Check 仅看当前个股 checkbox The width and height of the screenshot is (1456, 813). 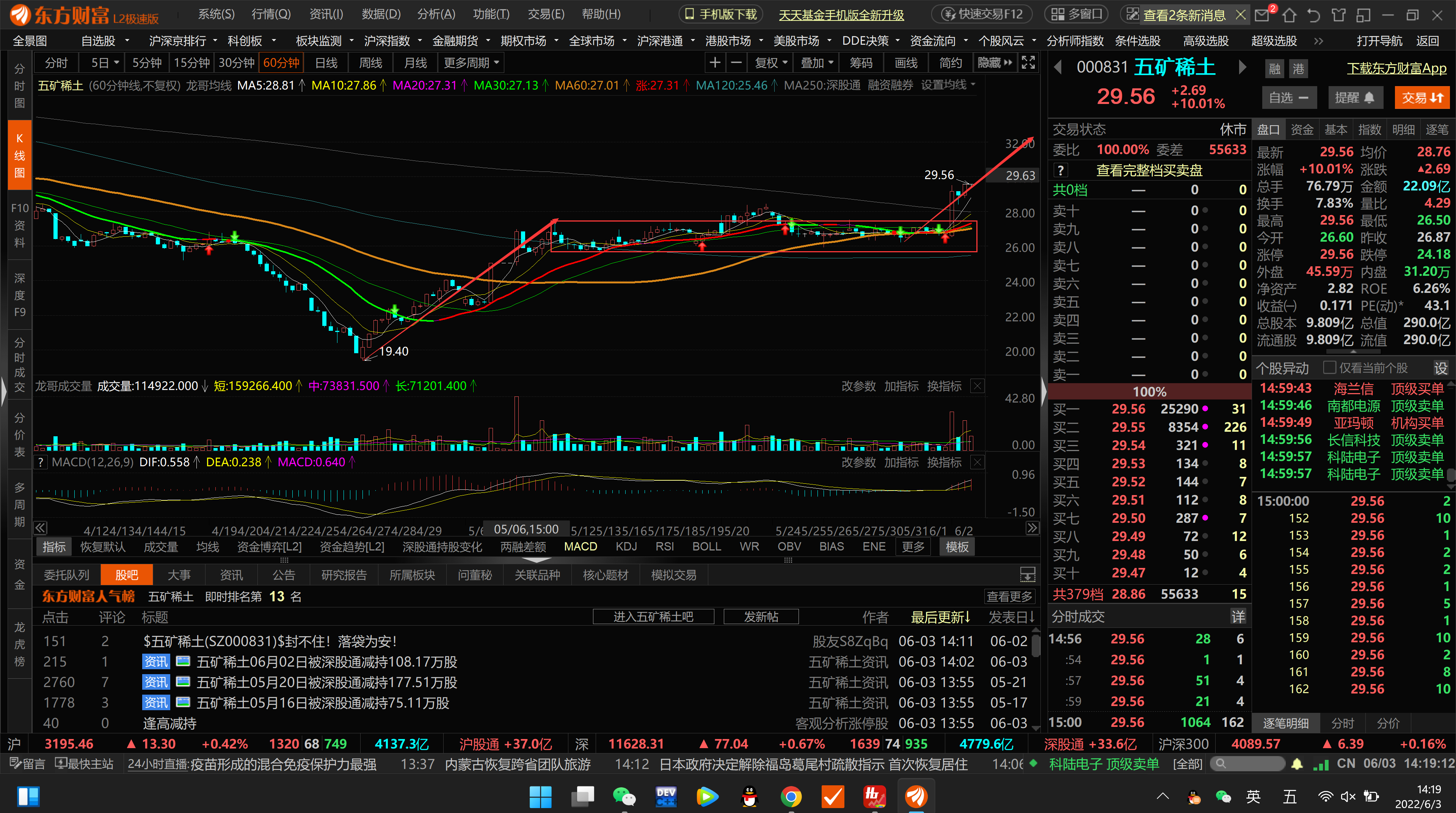[1330, 368]
